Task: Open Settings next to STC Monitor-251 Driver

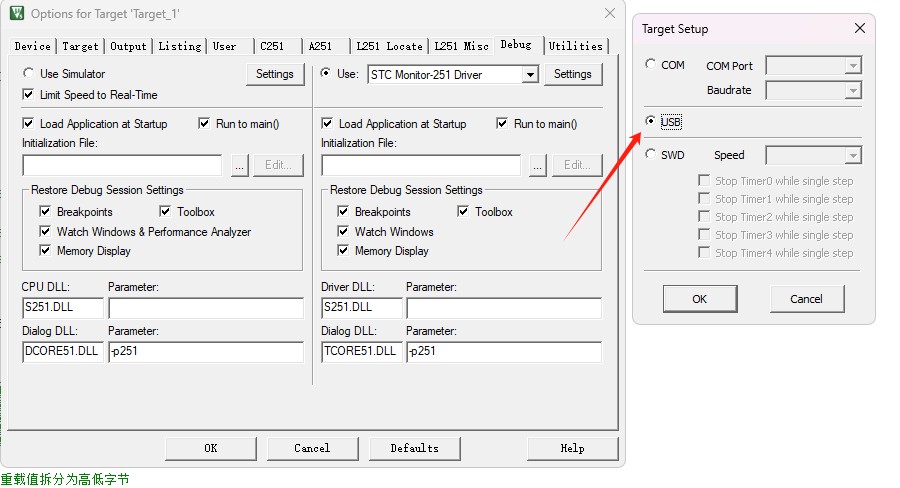Action: [x=572, y=74]
